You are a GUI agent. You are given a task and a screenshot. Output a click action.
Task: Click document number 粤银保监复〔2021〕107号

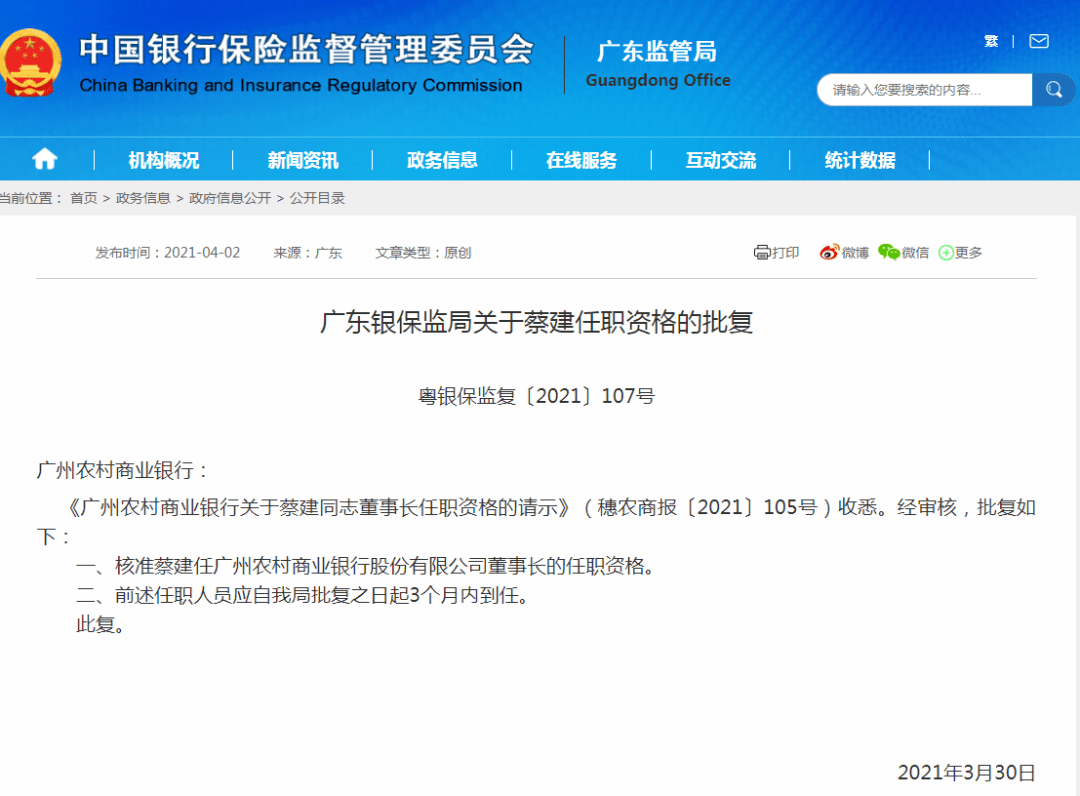tap(537, 396)
